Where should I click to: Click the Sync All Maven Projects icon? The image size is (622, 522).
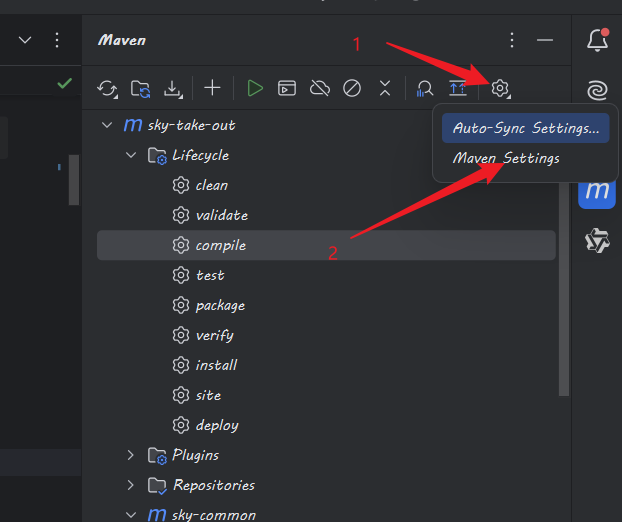point(107,88)
